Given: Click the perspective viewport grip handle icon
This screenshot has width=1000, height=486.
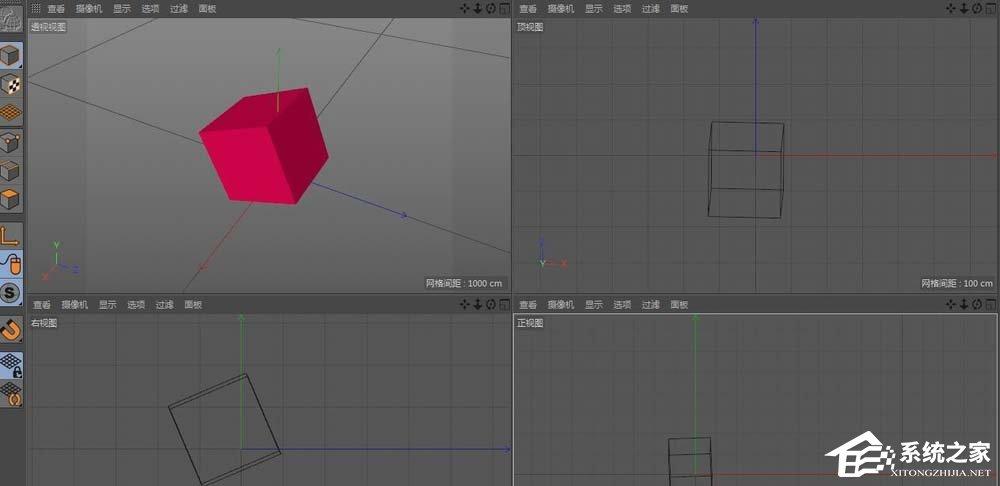Looking at the screenshot, I should tap(36, 8).
